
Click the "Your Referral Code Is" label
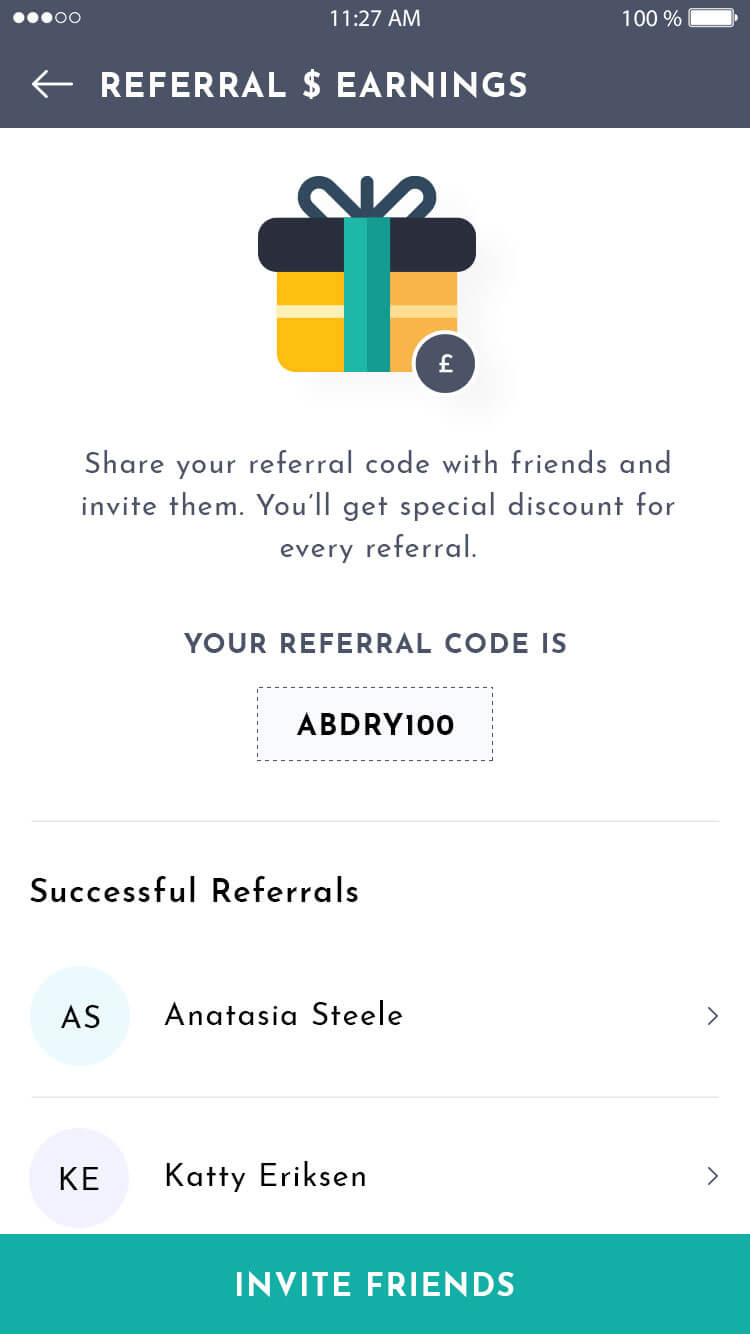click(375, 643)
